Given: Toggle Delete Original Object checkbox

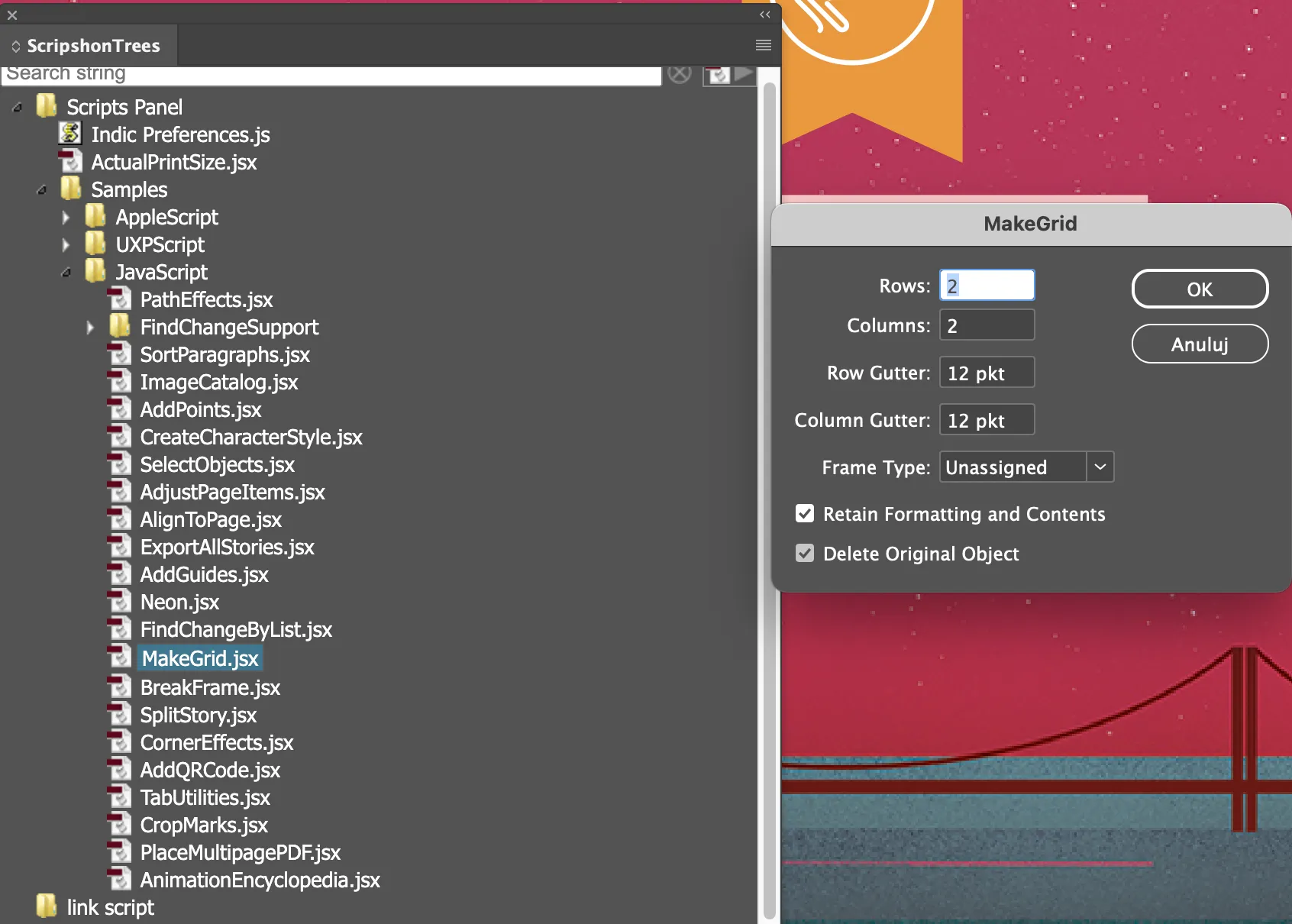Looking at the screenshot, I should click(805, 554).
